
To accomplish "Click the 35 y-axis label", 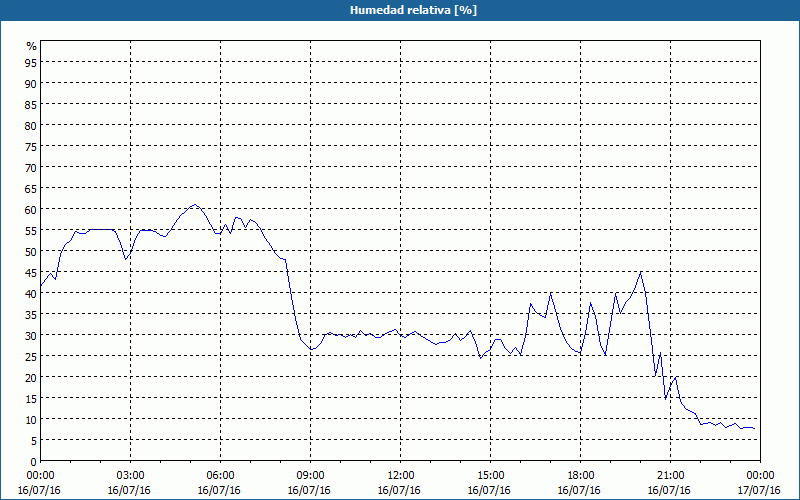I will (x=31, y=314).
